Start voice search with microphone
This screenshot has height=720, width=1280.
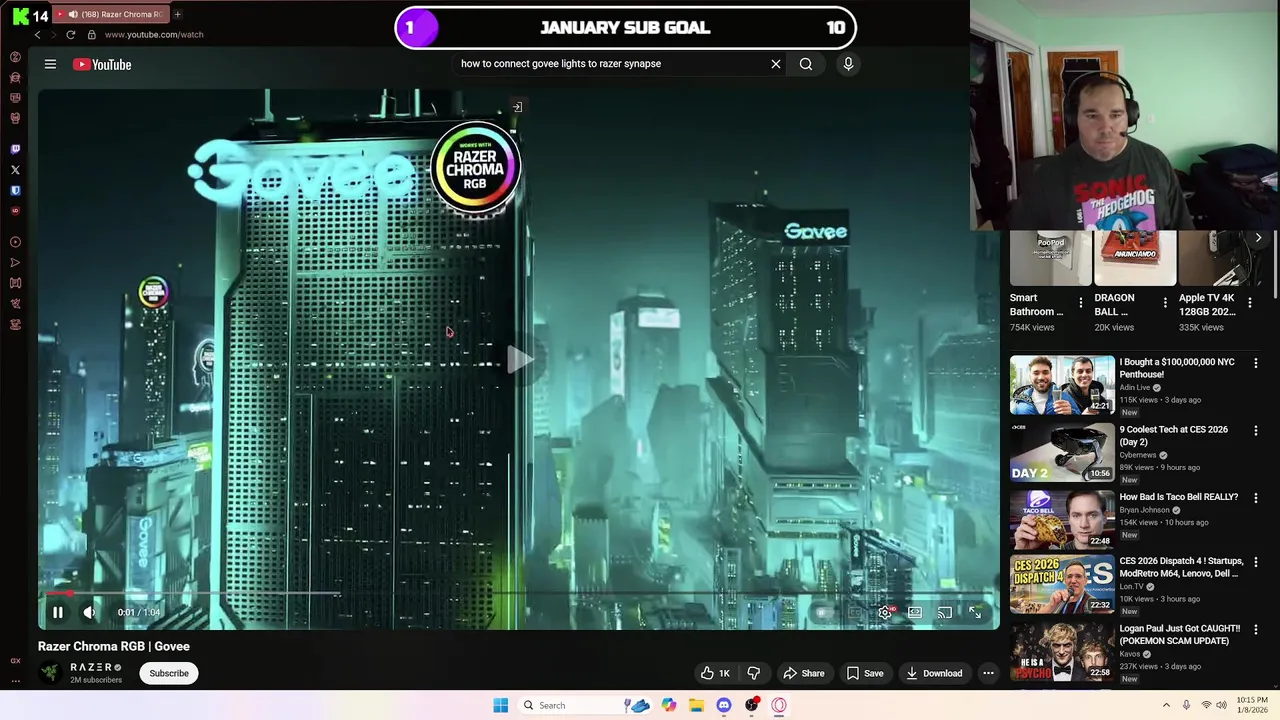coord(848,64)
